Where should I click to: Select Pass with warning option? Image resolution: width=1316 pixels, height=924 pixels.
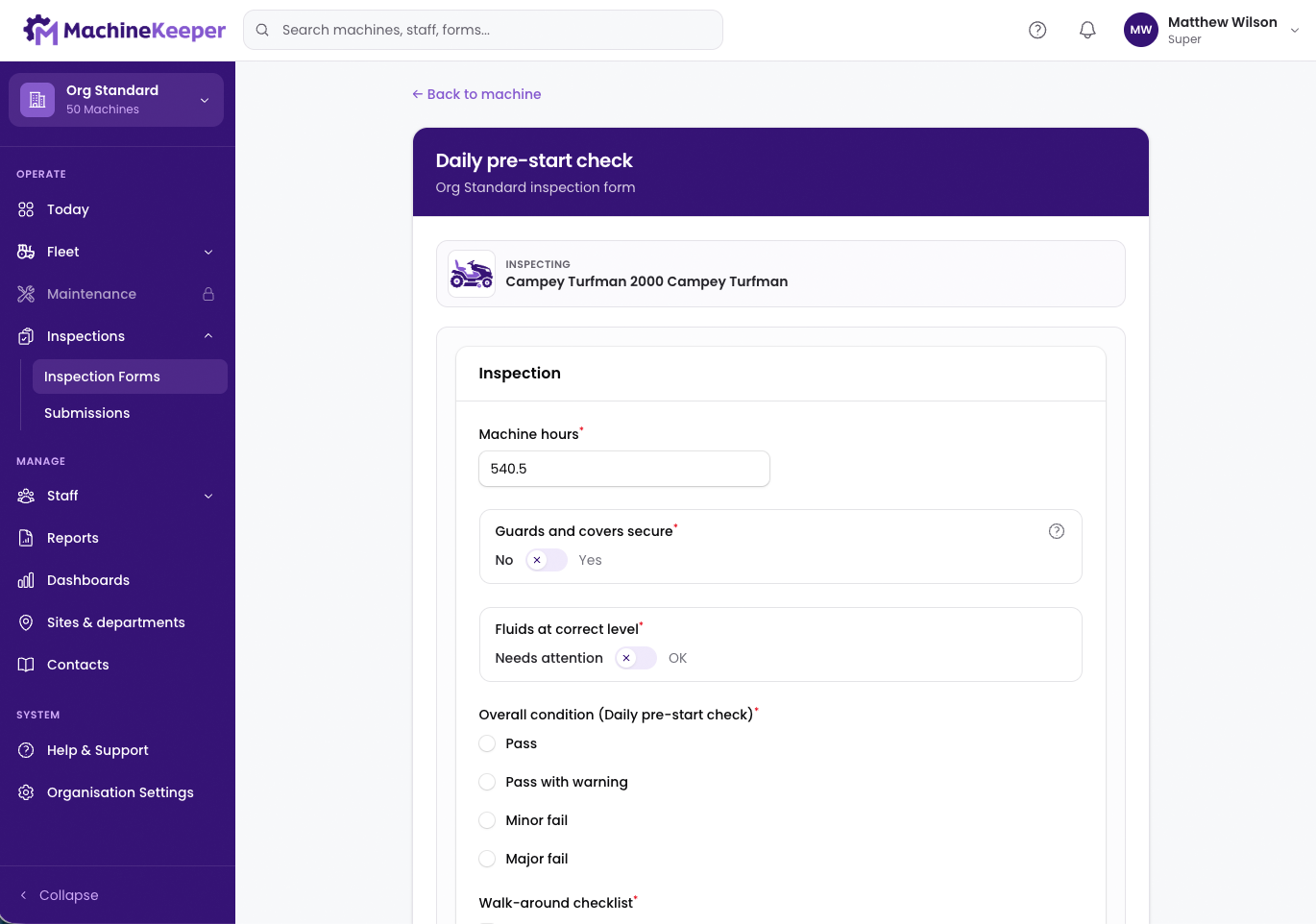tap(487, 782)
